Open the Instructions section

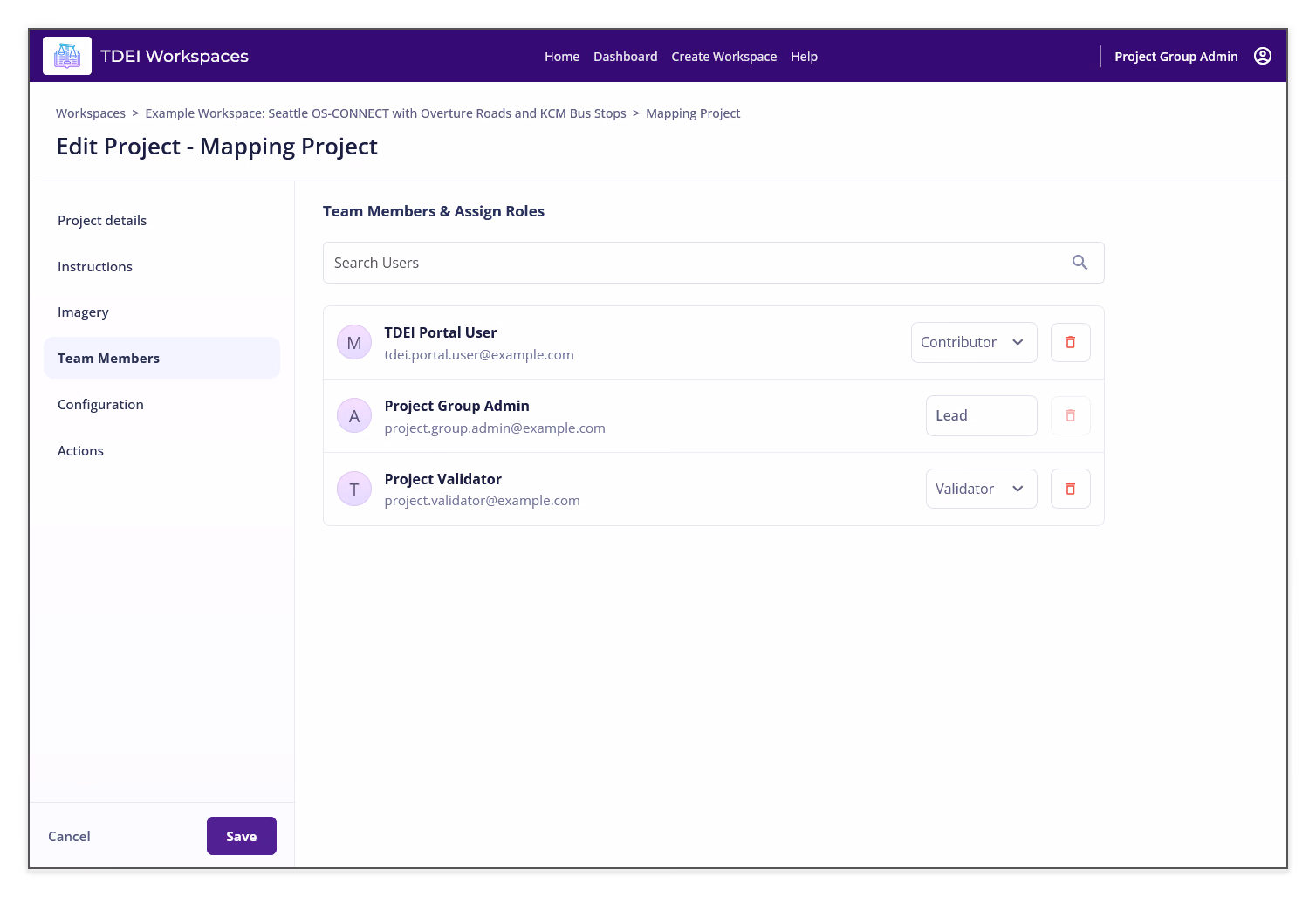coord(161,267)
